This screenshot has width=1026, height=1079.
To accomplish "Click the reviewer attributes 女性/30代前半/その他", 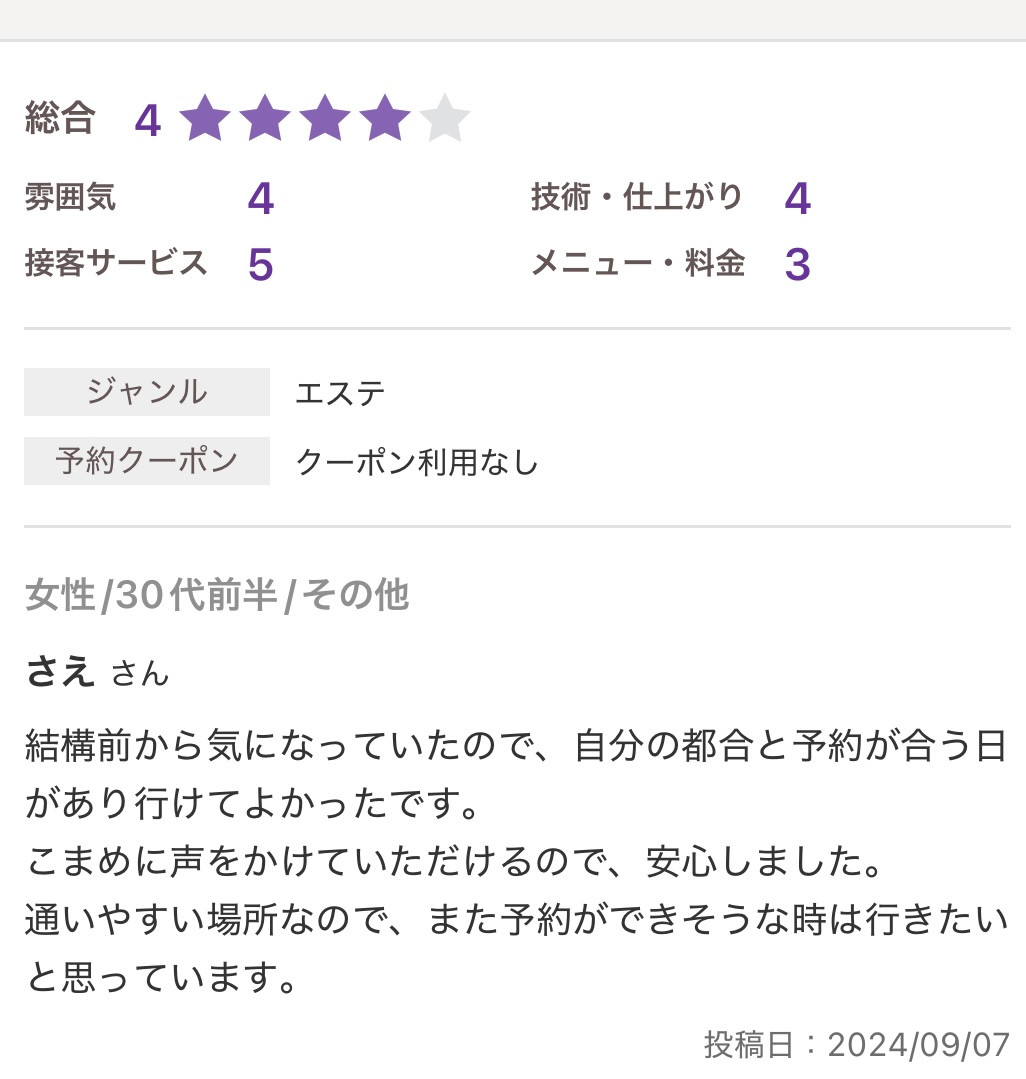I will (x=217, y=595).
